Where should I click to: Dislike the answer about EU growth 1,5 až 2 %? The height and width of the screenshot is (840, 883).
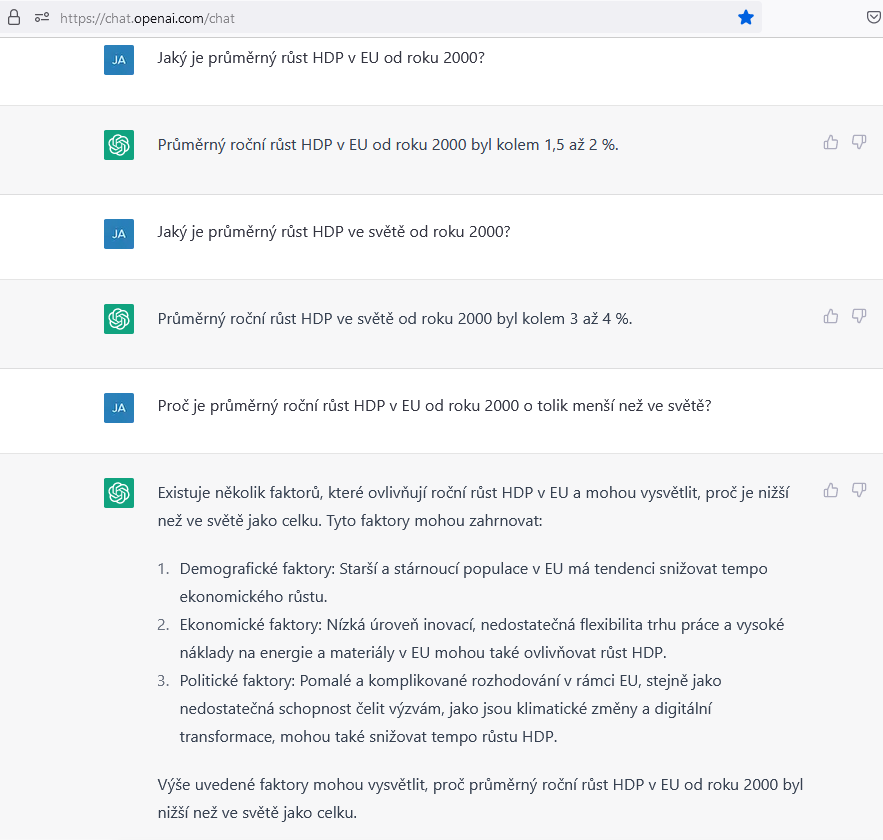coord(859,142)
